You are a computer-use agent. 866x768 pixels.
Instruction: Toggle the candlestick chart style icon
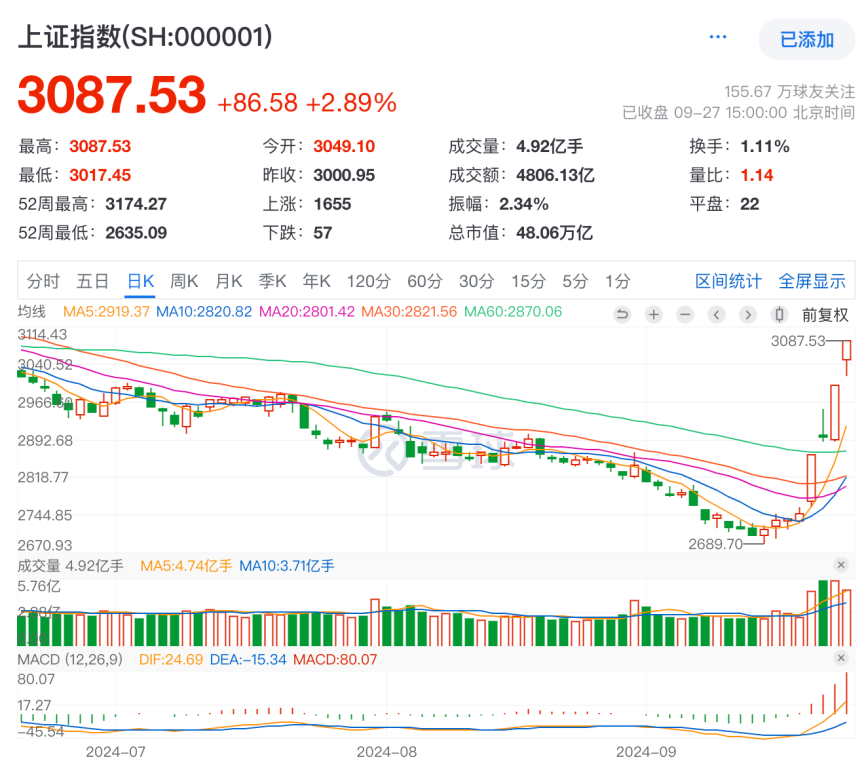coord(779,315)
